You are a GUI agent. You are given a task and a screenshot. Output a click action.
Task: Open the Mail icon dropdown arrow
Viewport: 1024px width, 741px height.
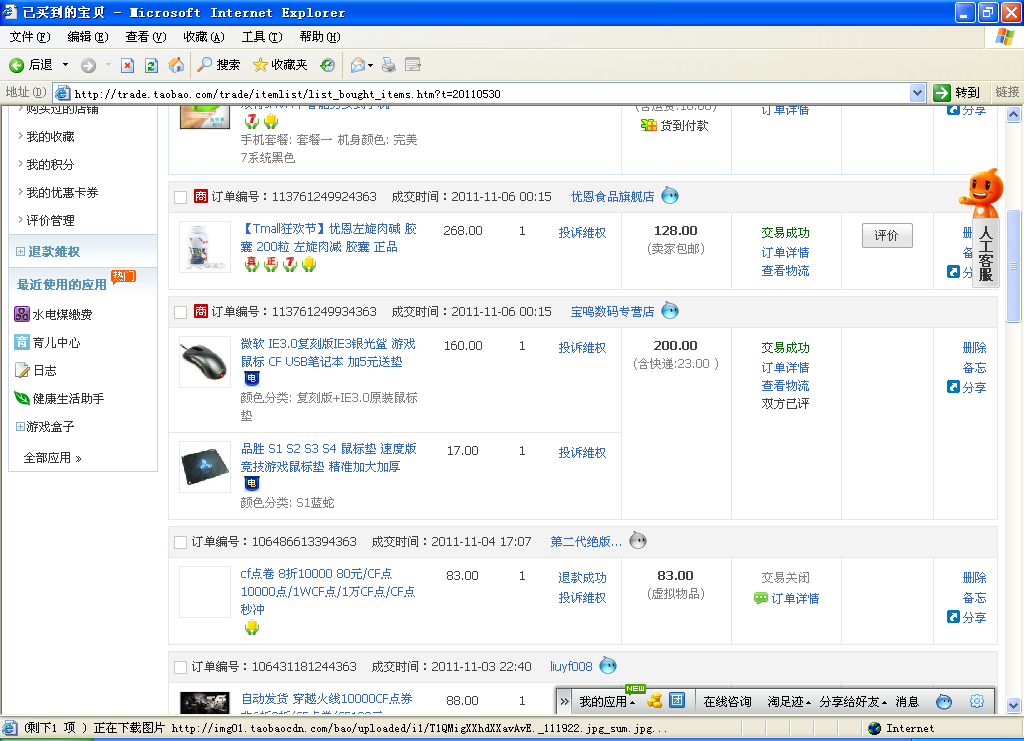[370, 65]
